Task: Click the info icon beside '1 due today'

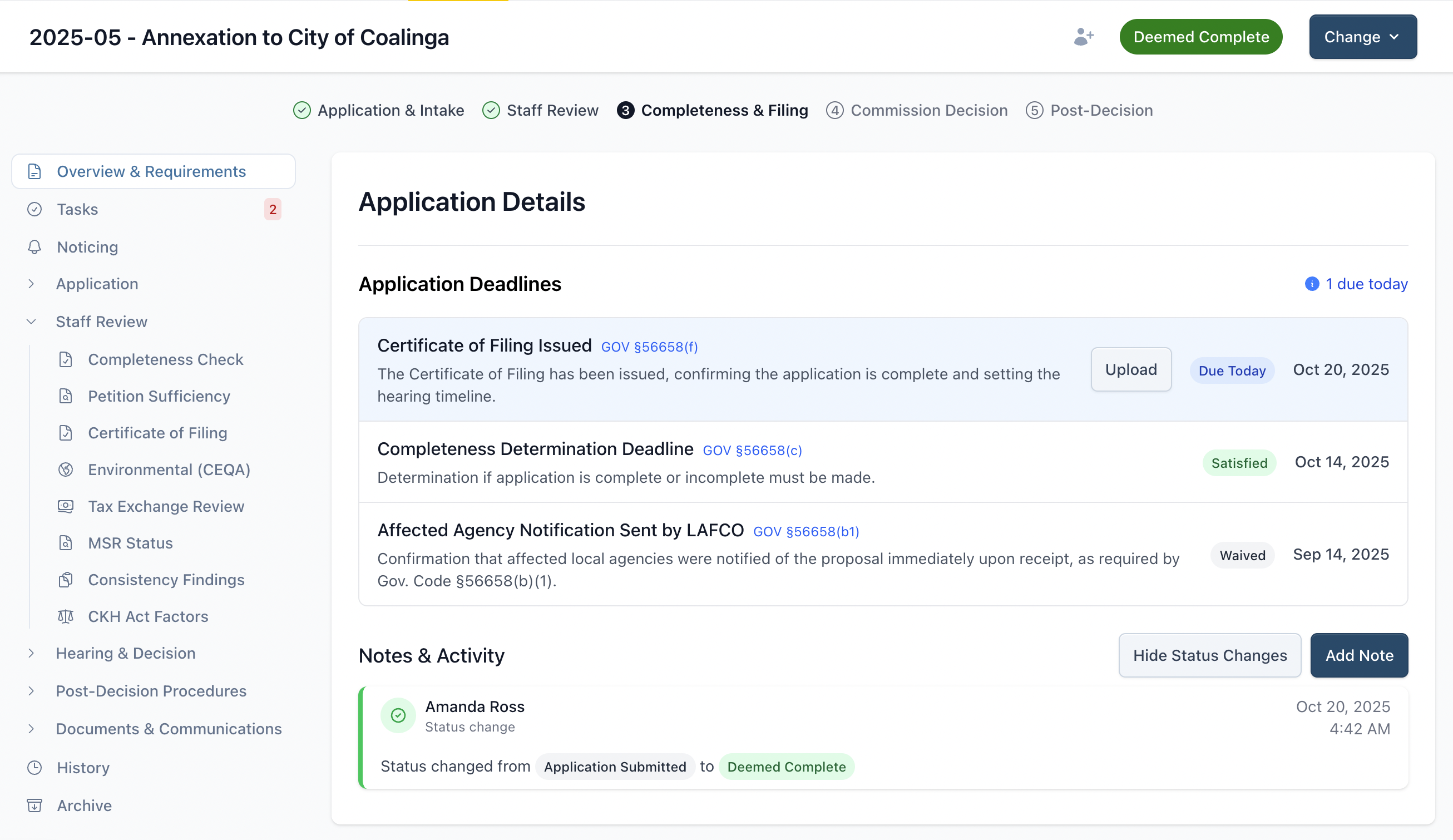Action: point(1312,284)
